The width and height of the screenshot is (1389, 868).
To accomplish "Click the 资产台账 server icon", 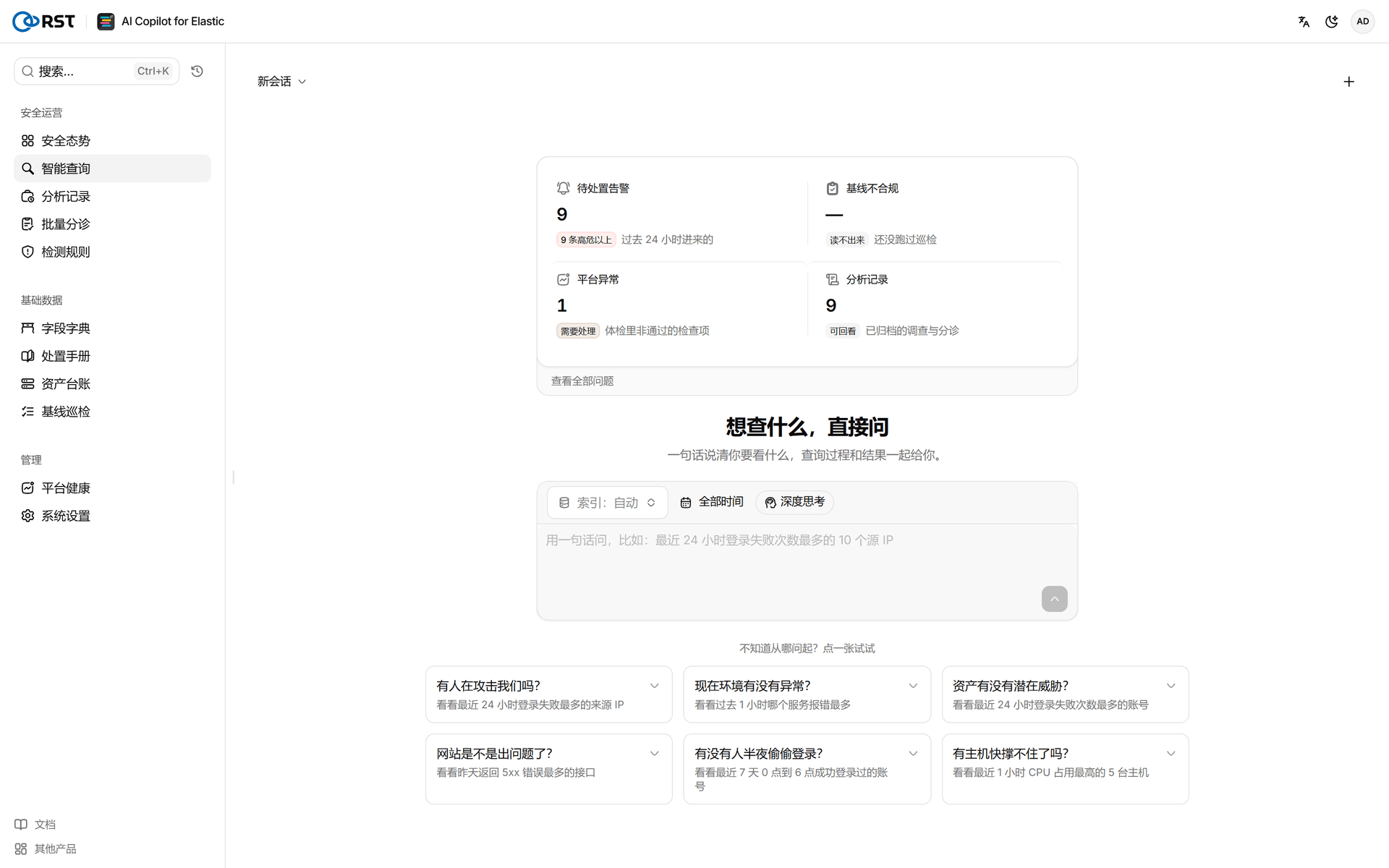I will coord(27,384).
